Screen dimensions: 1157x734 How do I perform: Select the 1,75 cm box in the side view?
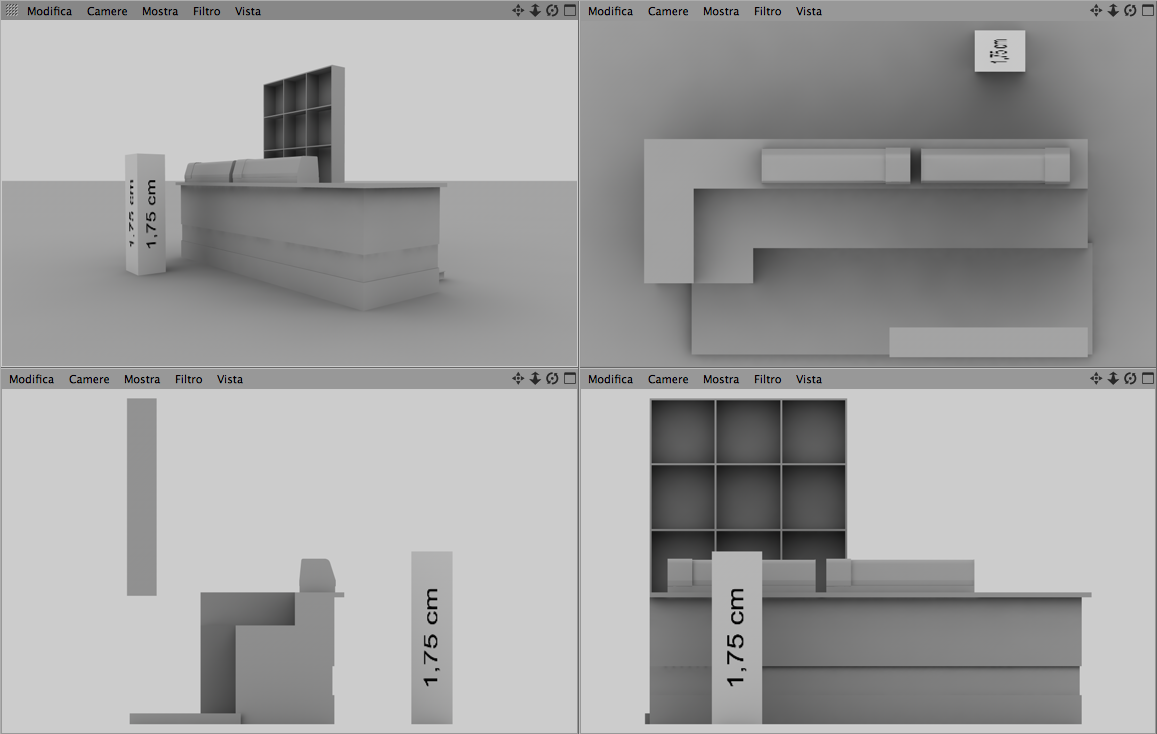click(x=432, y=637)
